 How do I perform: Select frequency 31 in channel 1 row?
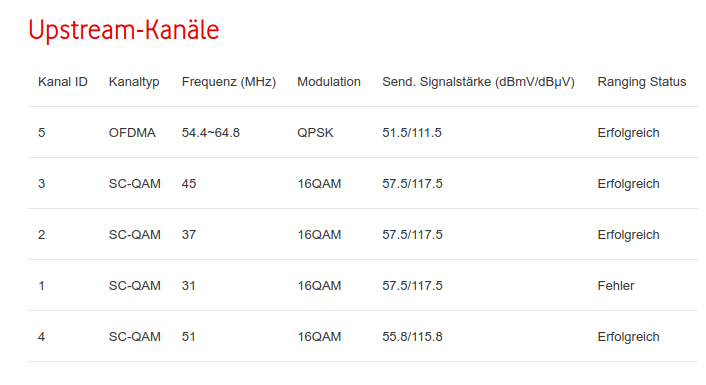tap(189, 286)
